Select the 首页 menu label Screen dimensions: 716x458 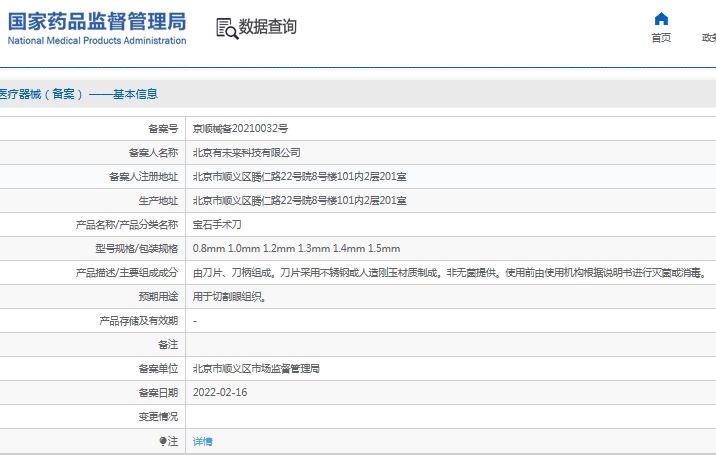(x=661, y=37)
